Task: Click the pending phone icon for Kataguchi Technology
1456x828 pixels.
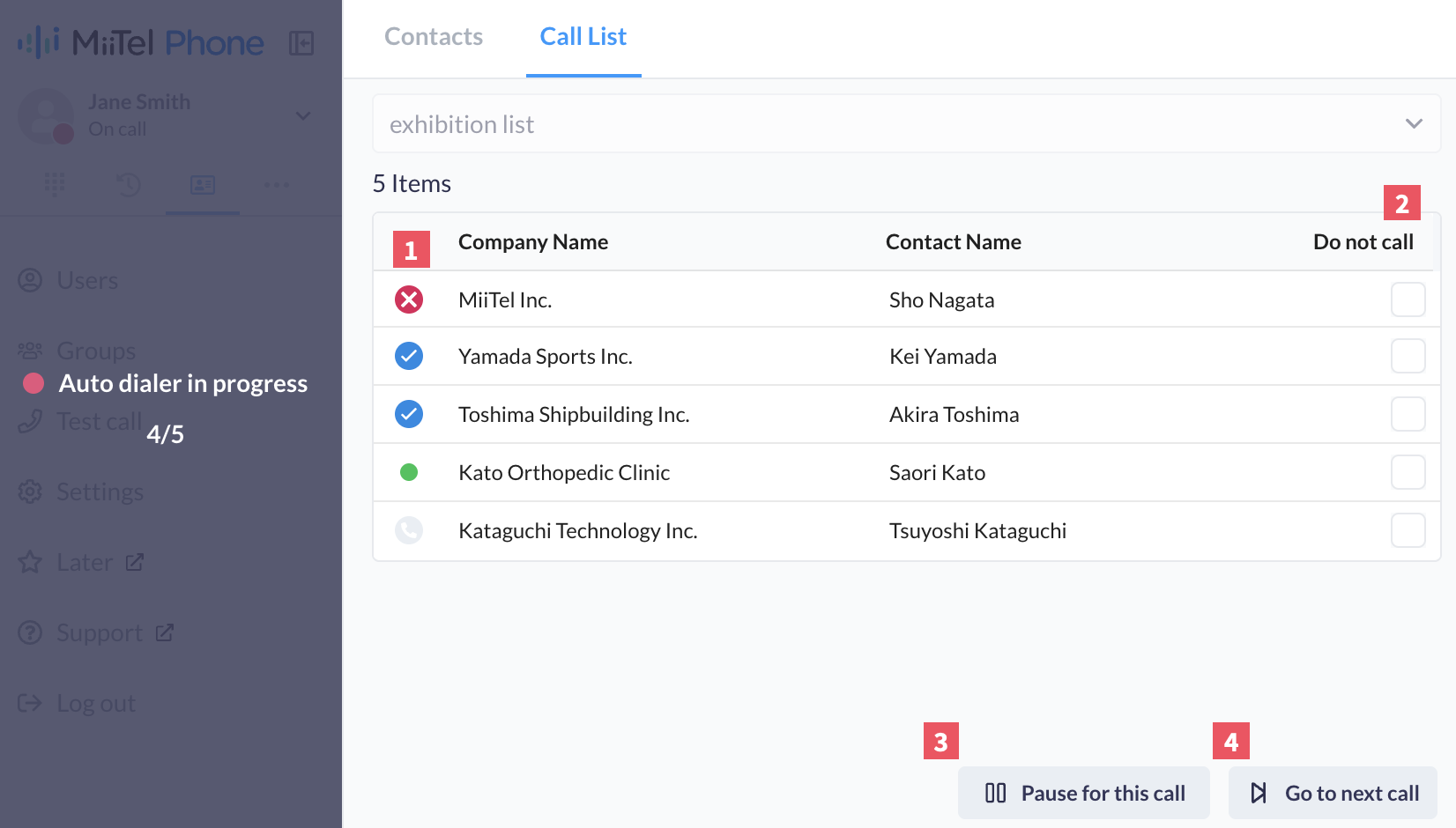Action: pyautogui.click(x=409, y=530)
